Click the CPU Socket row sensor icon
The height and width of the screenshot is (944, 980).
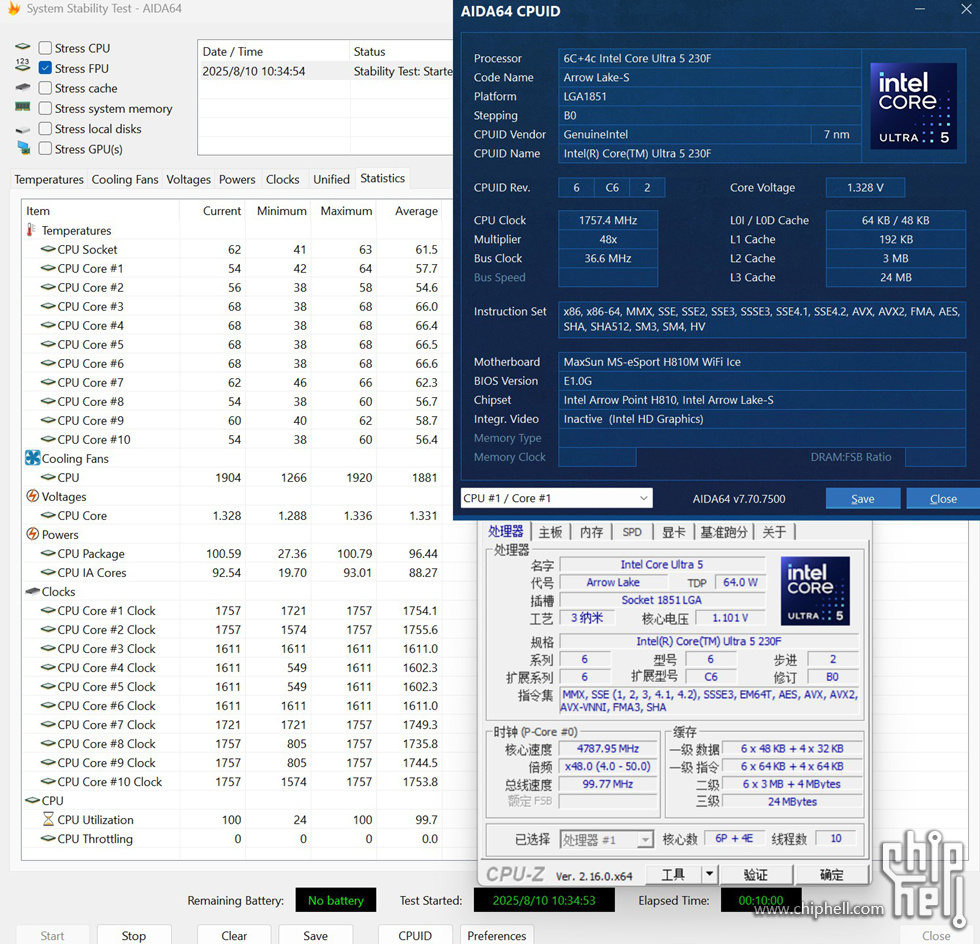point(48,249)
